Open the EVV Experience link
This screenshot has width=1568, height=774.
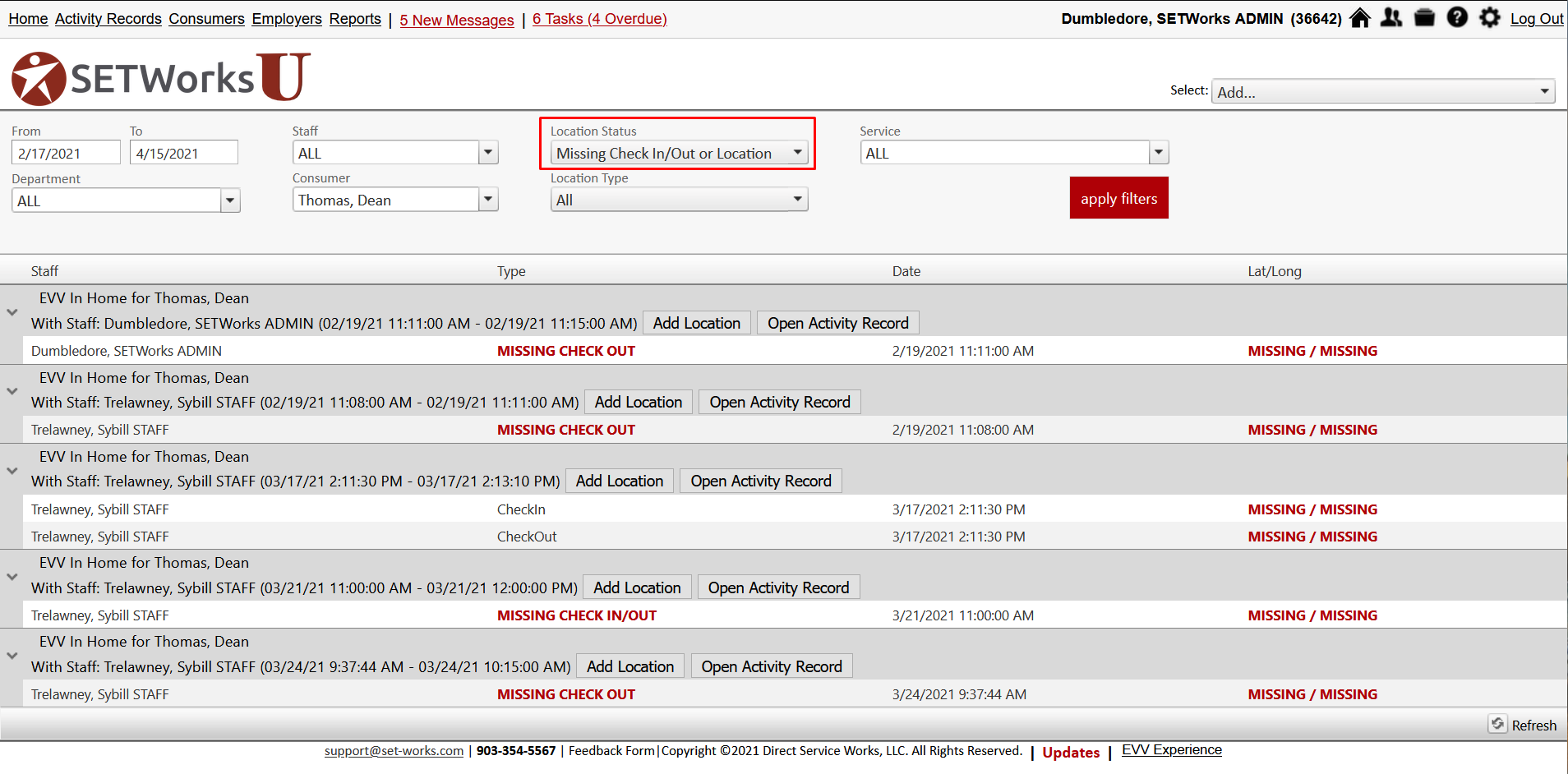1172,750
